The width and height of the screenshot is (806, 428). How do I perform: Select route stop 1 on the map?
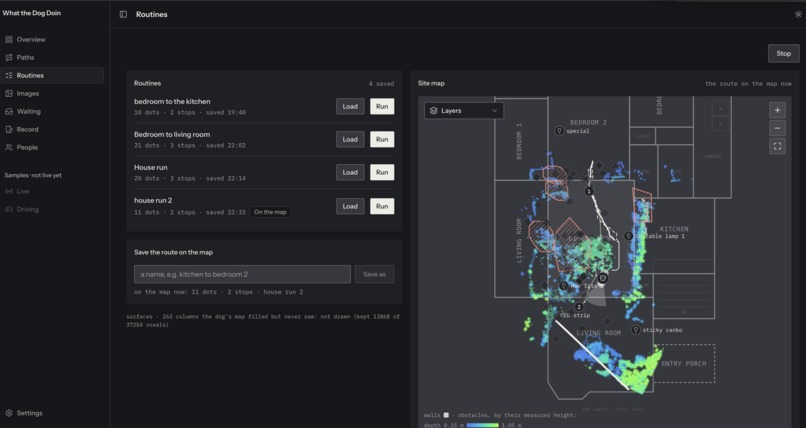tap(589, 191)
